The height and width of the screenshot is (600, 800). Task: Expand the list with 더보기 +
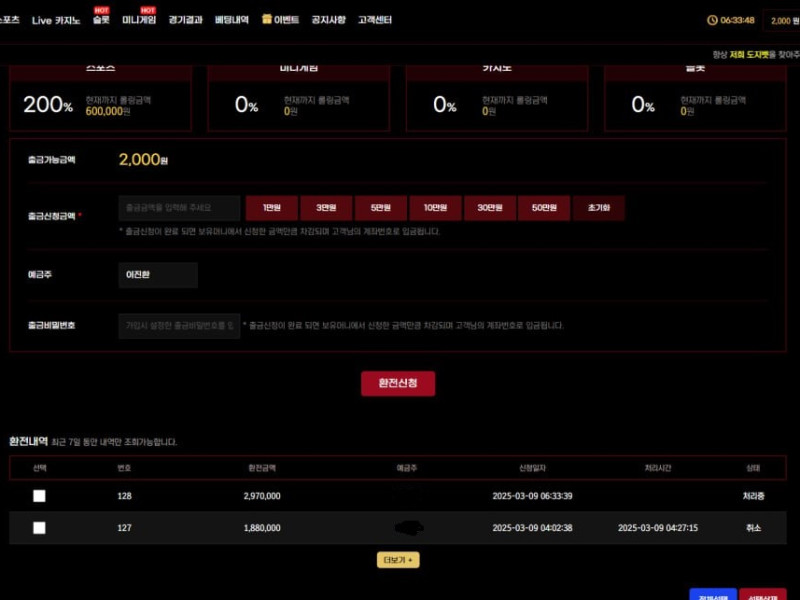pos(398,560)
